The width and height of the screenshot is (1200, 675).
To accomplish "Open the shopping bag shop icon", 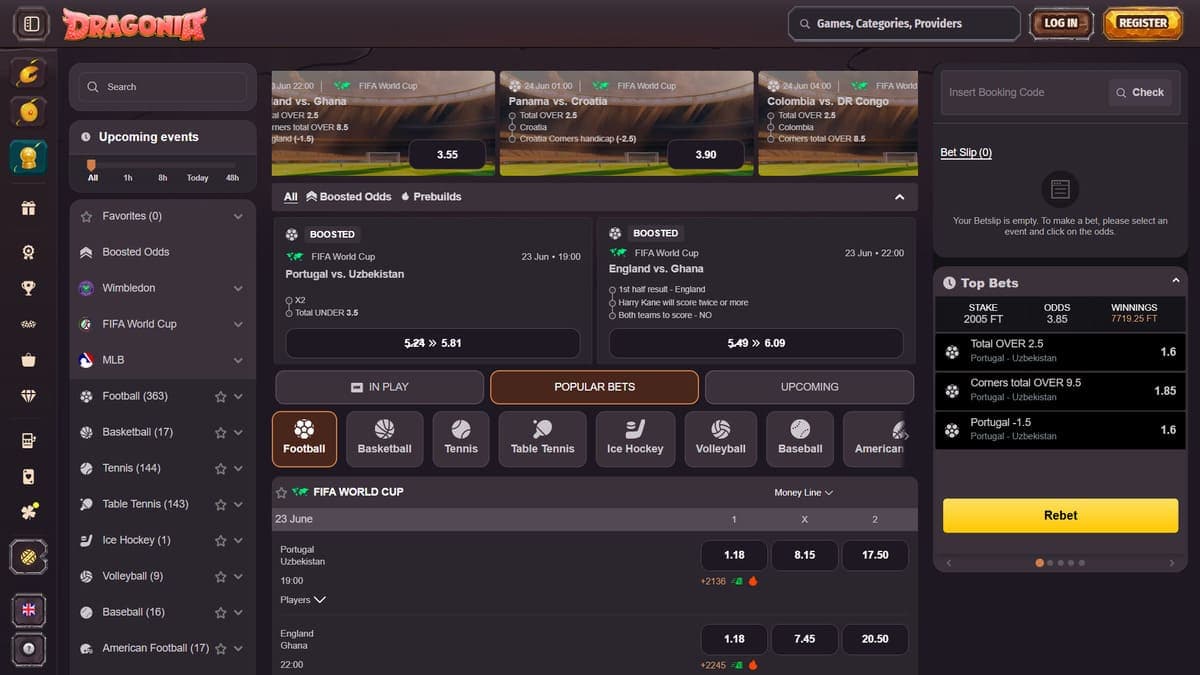I will [29, 360].
